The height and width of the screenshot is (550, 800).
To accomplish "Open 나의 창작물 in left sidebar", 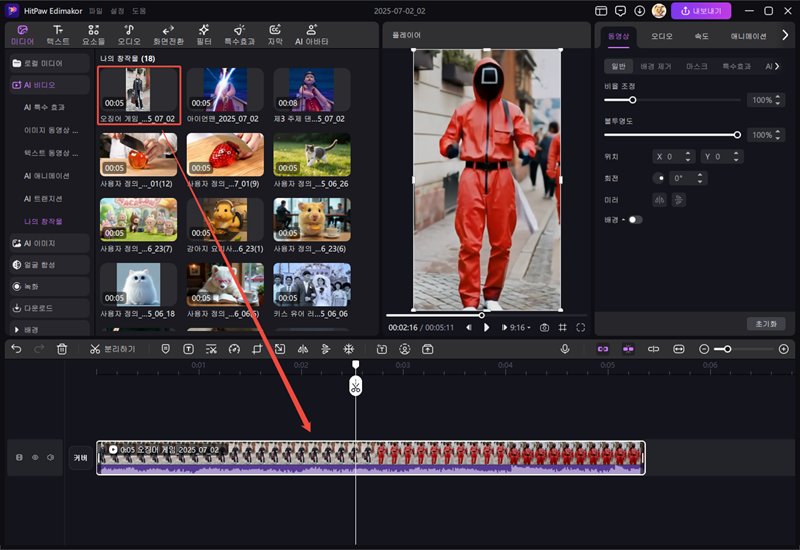I will coord(43,221).
